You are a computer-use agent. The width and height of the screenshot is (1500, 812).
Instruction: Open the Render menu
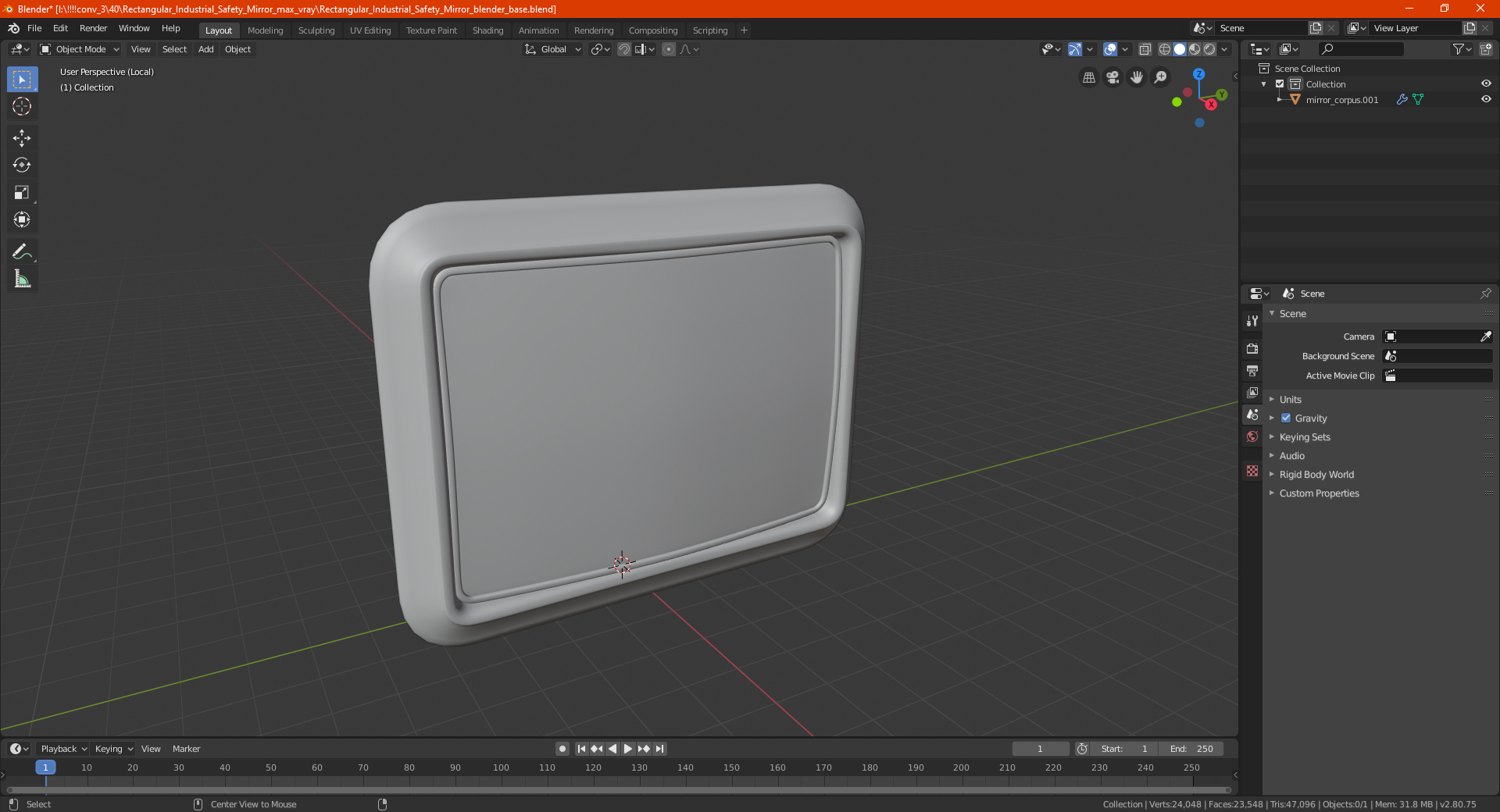tap(93, 28)
